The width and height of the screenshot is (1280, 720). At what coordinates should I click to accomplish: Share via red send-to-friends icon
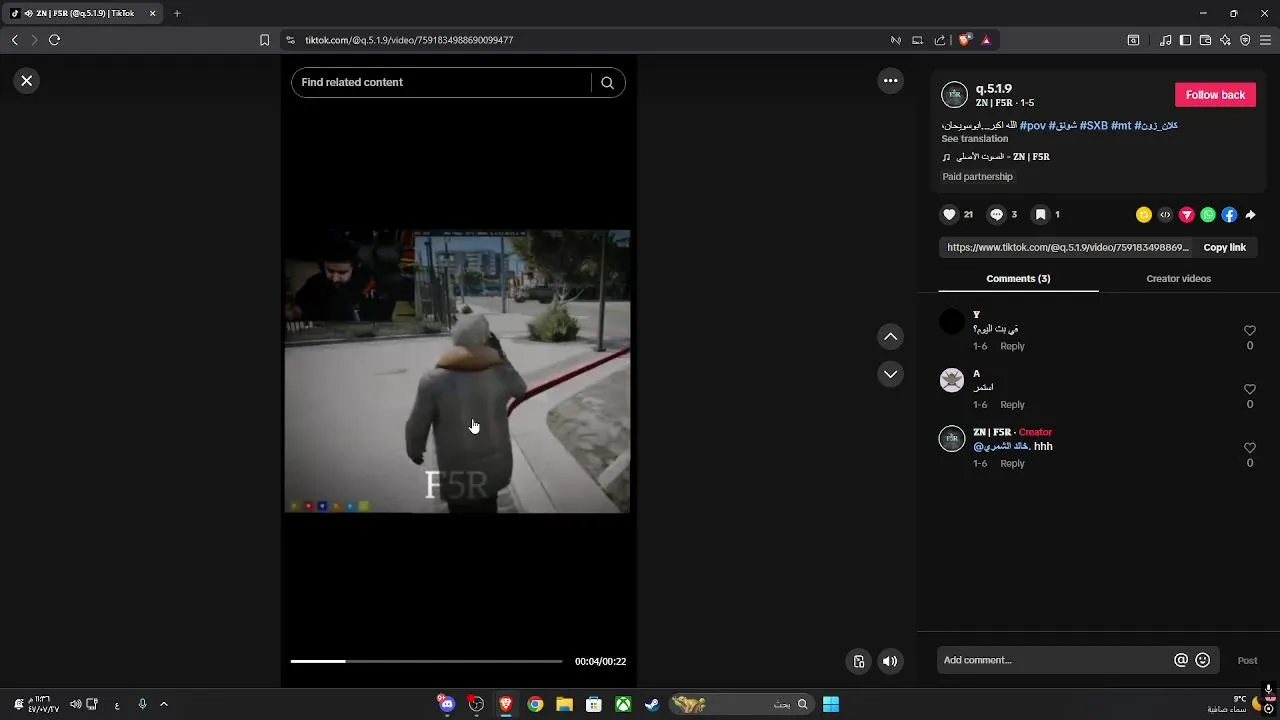1187,215
